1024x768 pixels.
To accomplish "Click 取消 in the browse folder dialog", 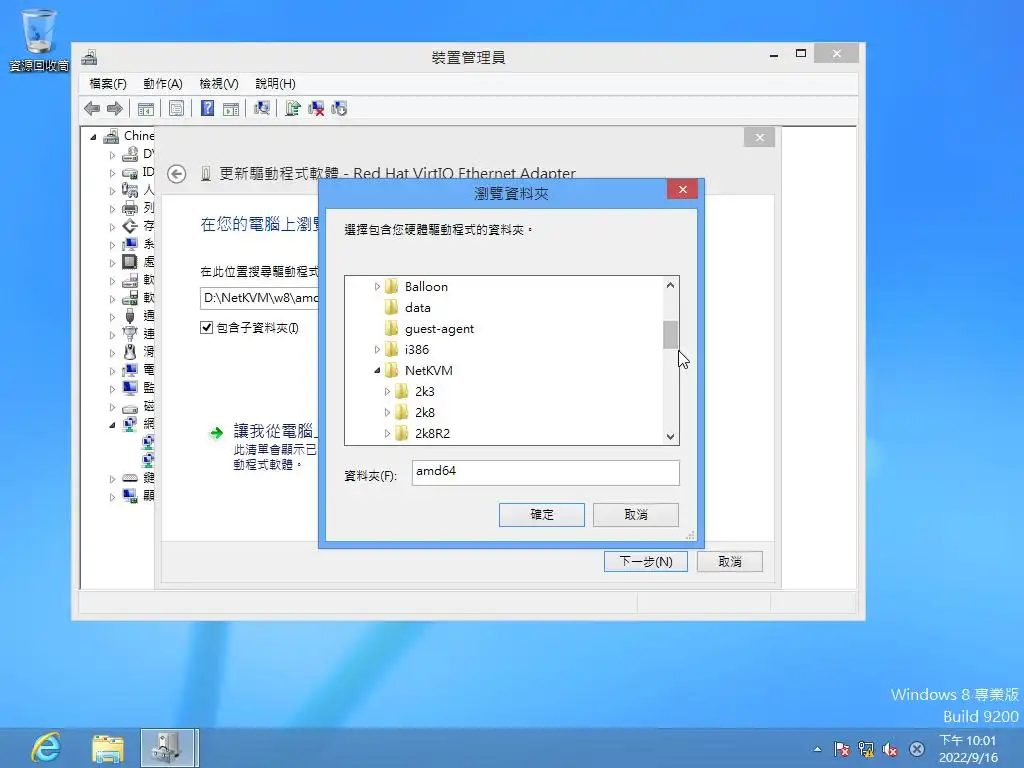I will pos(635,515).
